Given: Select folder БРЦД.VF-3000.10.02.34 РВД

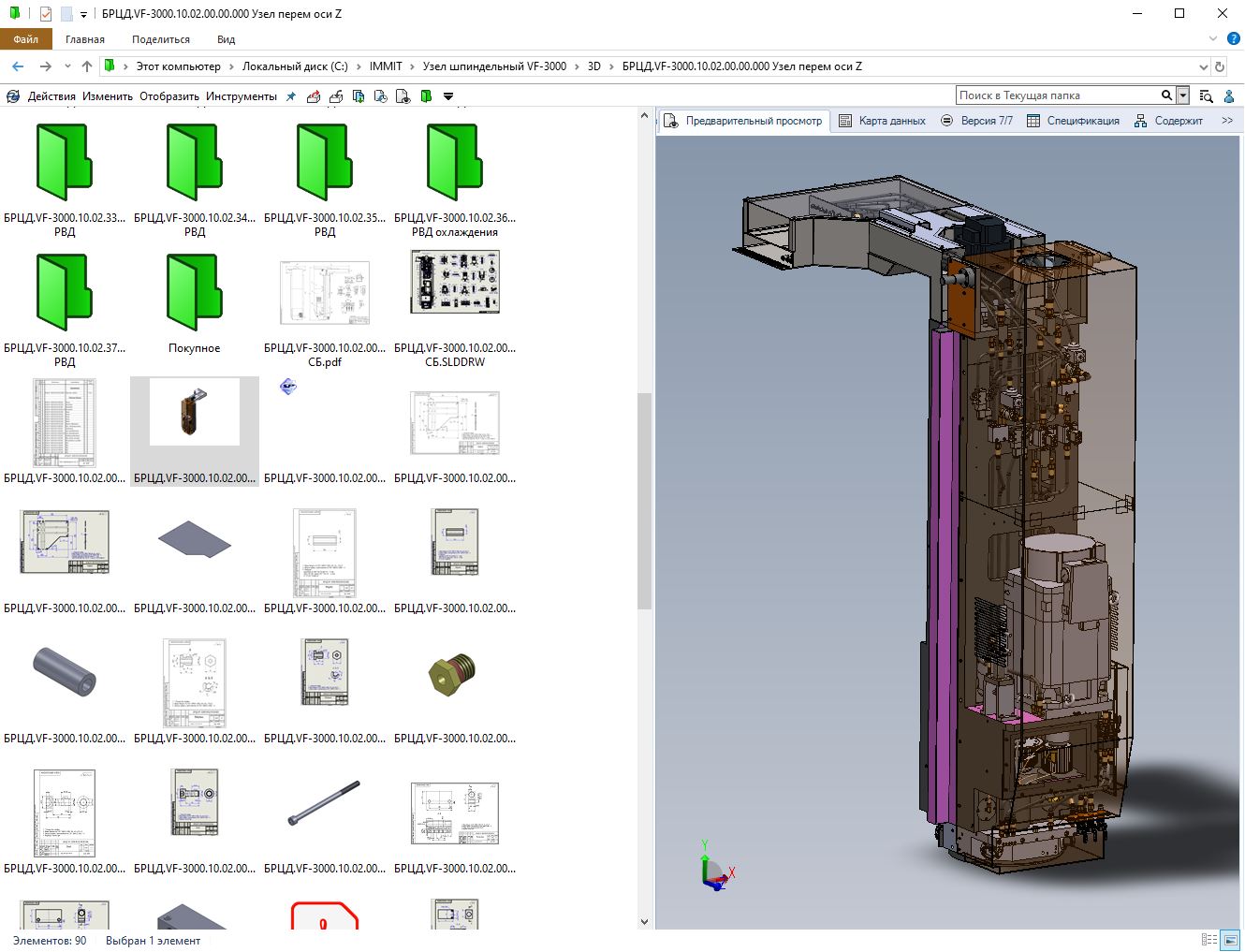Looking at the screenshot, I should [x=195, y=177].
